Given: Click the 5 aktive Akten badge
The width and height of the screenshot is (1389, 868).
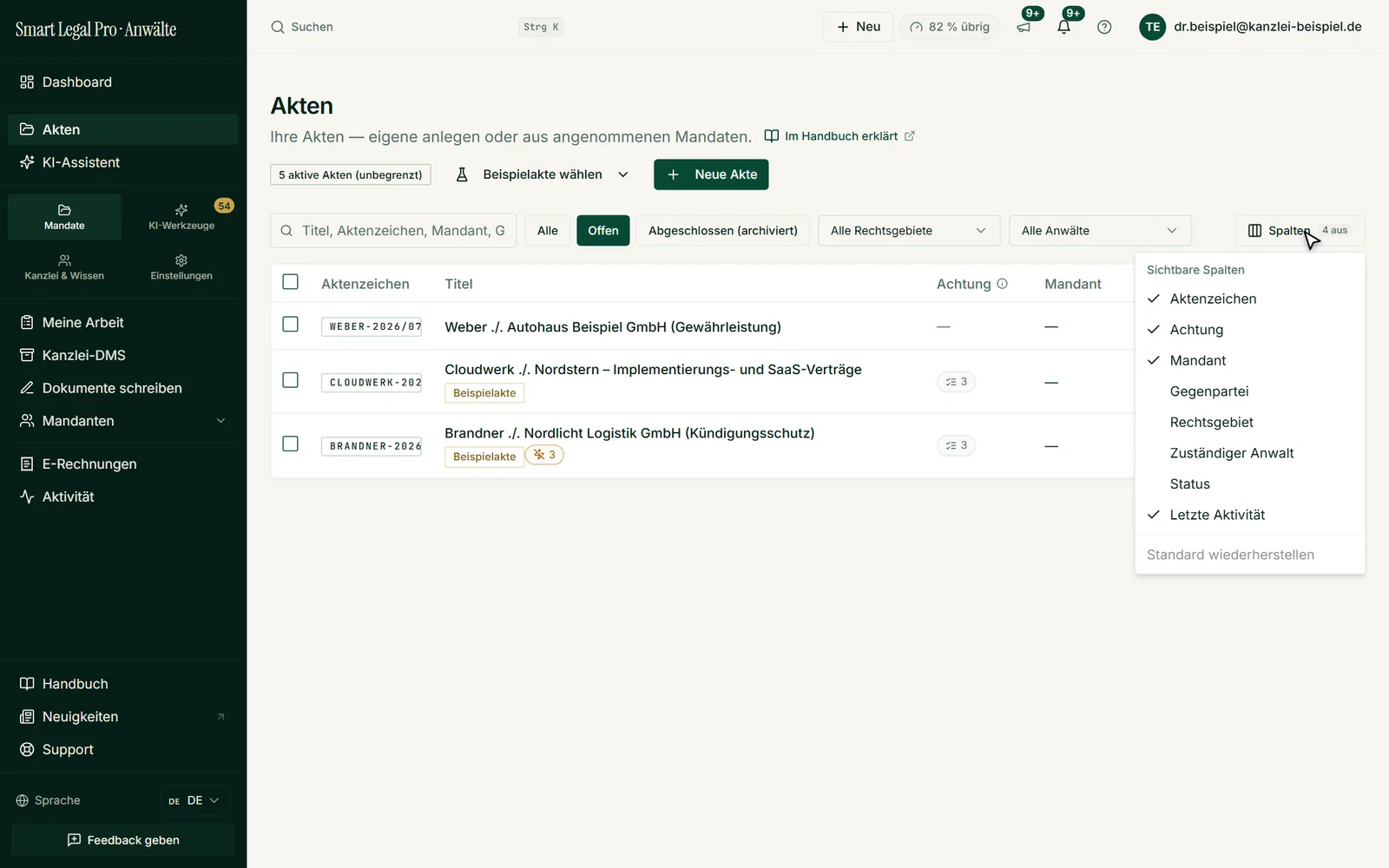Looking at the screenshot, I should pos(351,174).
